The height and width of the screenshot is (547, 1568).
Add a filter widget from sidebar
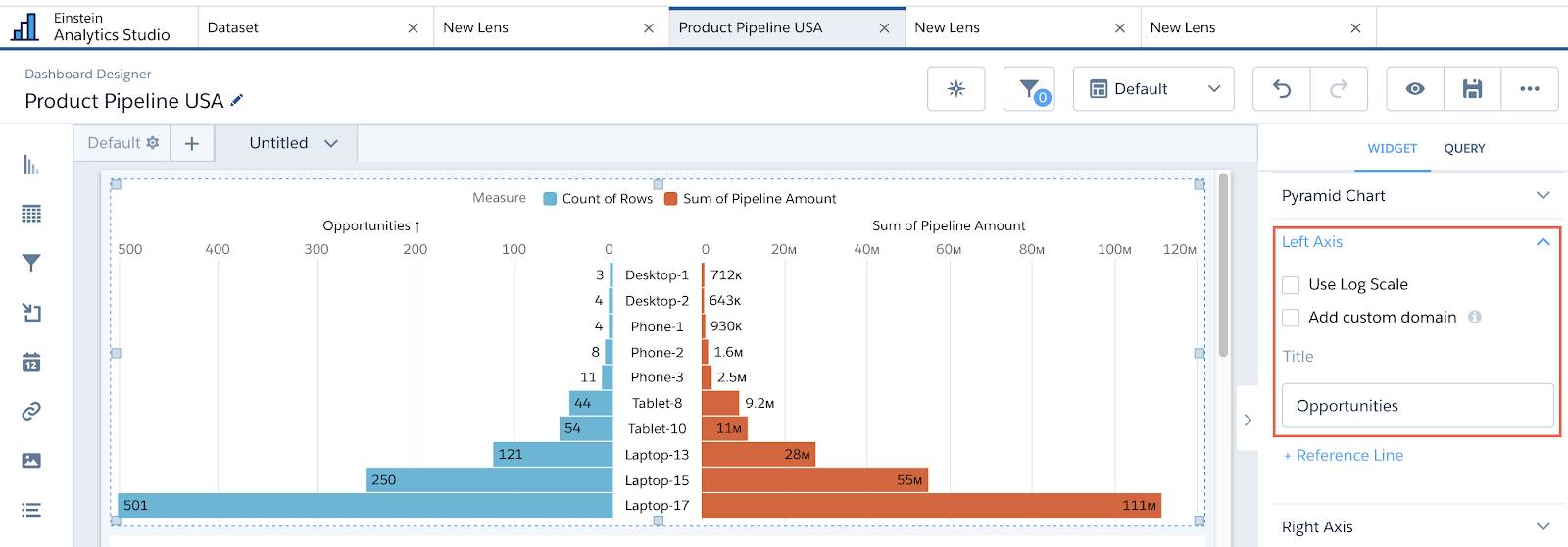click(31, 263)
